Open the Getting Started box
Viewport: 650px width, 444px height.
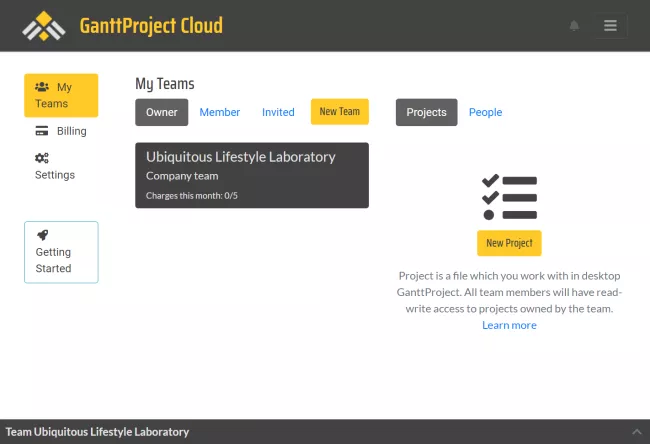(61, 252)
